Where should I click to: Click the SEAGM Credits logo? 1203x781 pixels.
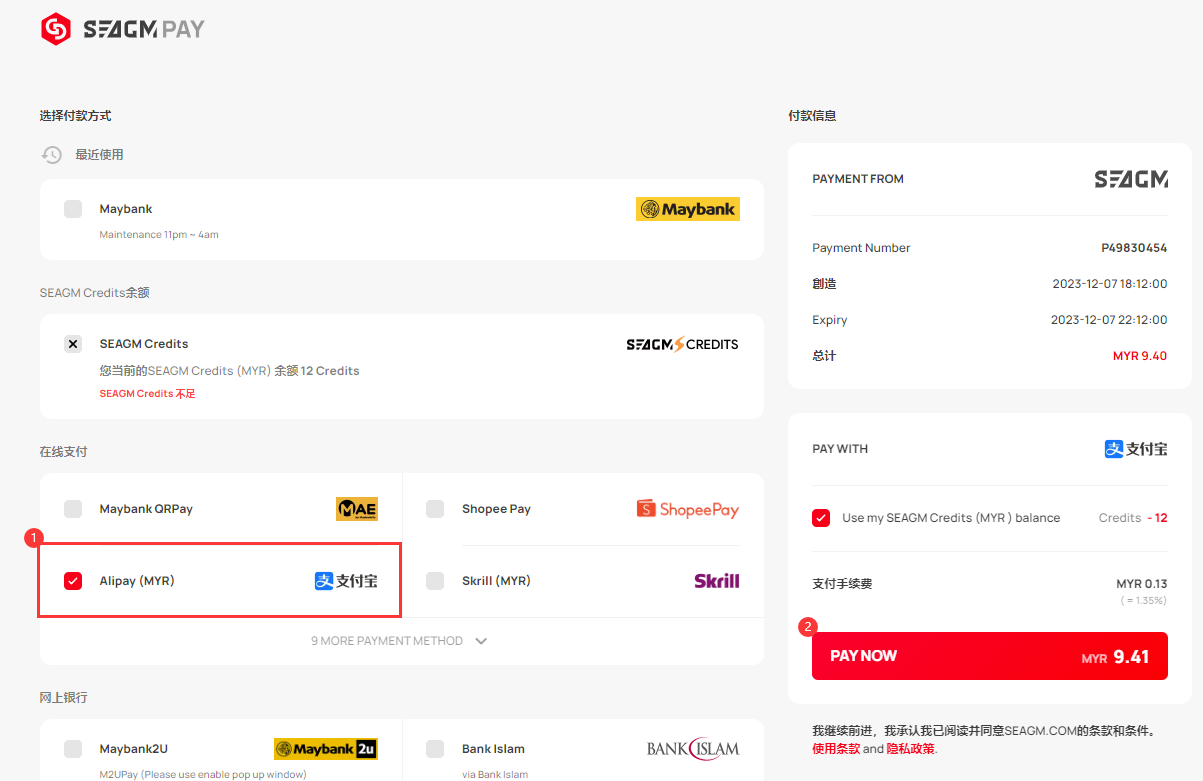682,344
